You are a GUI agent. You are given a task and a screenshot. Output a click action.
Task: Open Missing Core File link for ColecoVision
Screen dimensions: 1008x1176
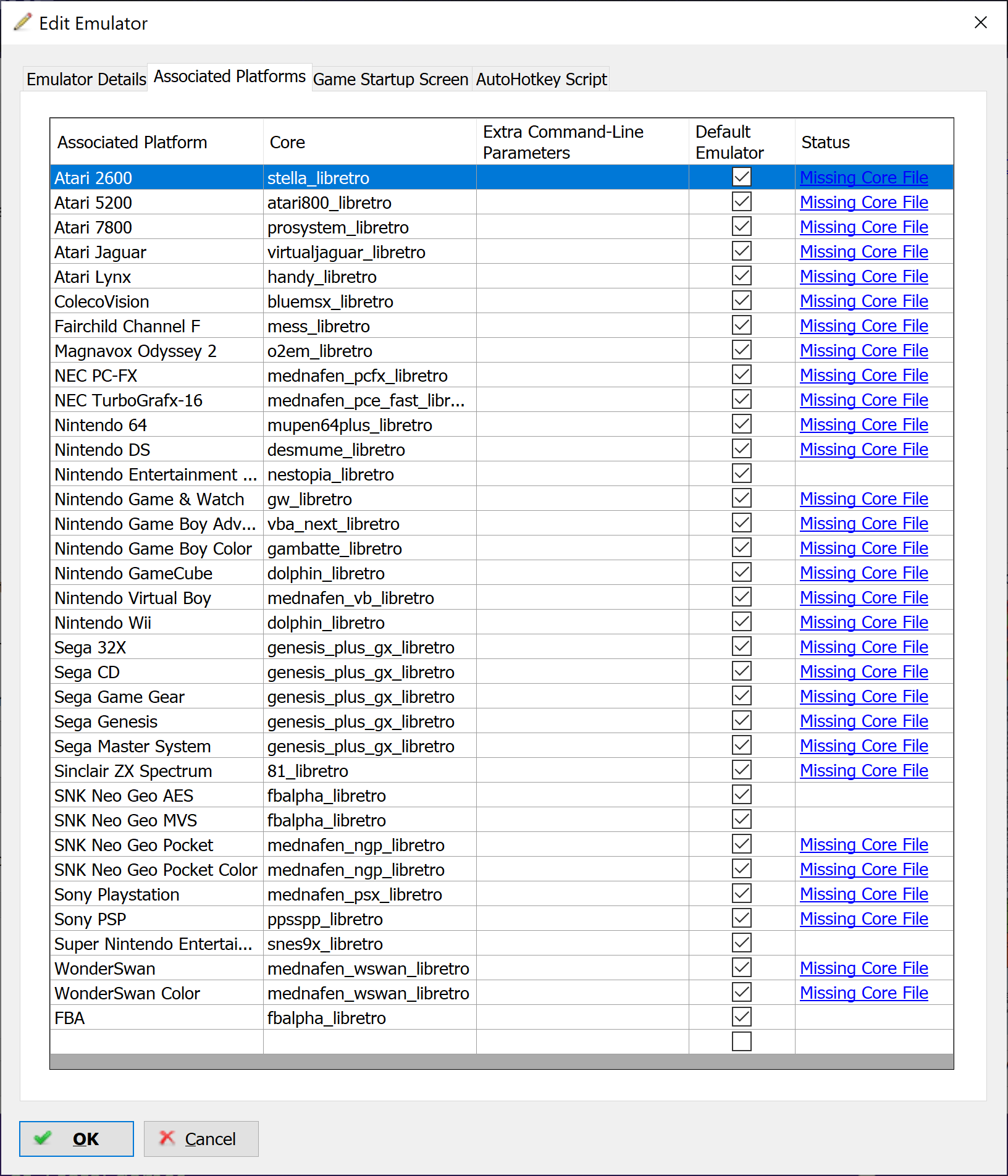(863, 301)
